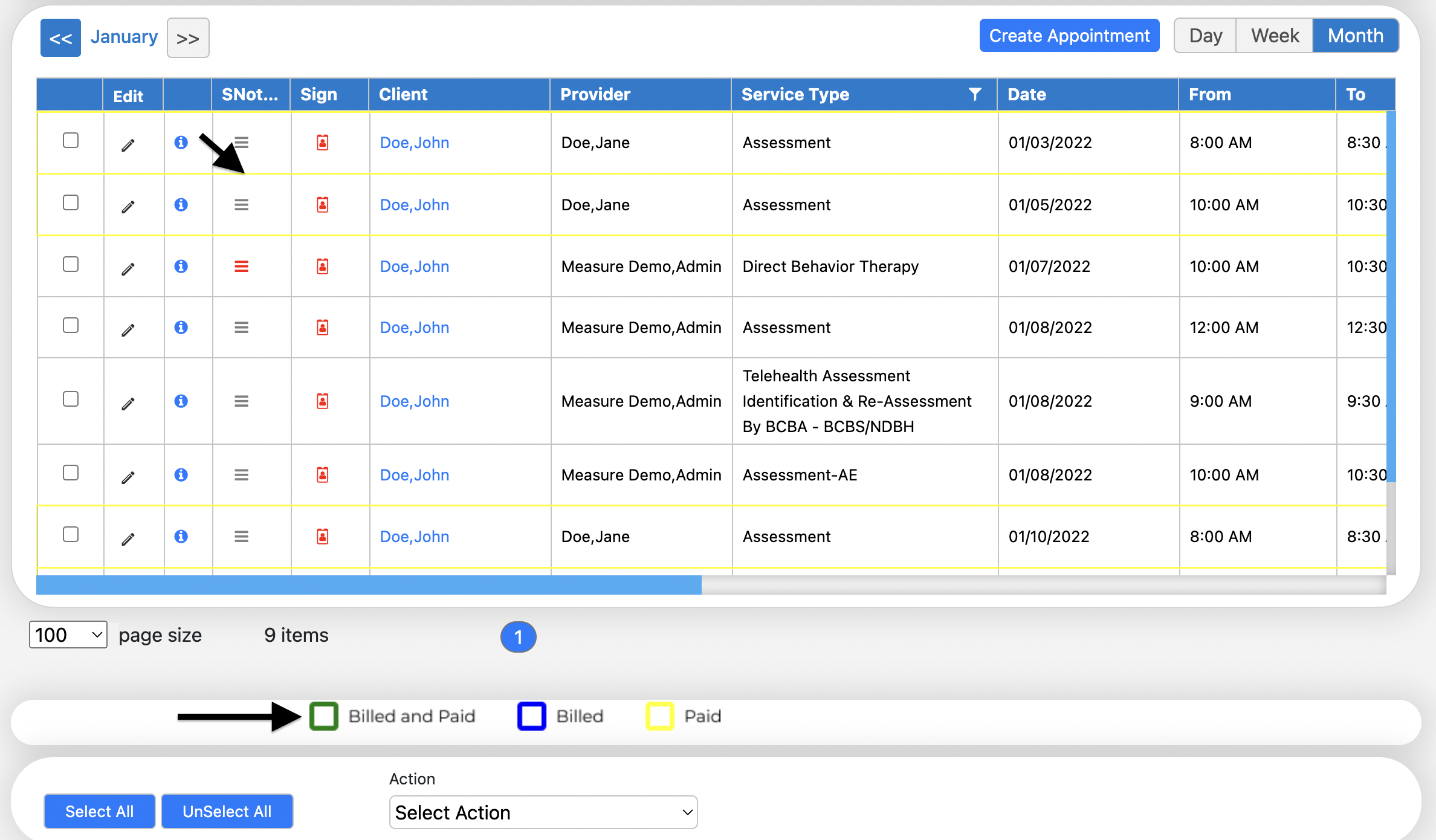Check the box for 01/03/2022 appointment
The image size is (1436, 840).
[x=71, y=140]
